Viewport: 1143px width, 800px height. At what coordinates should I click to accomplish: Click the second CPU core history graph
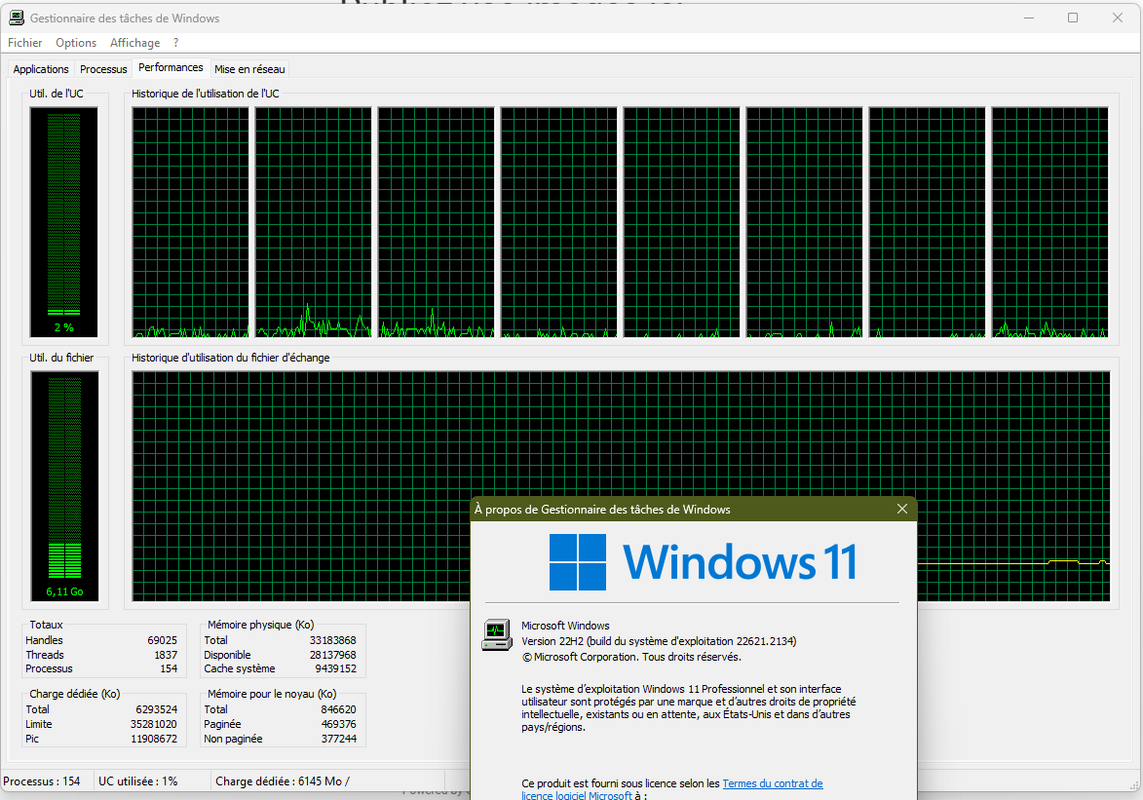coord(313,222)
